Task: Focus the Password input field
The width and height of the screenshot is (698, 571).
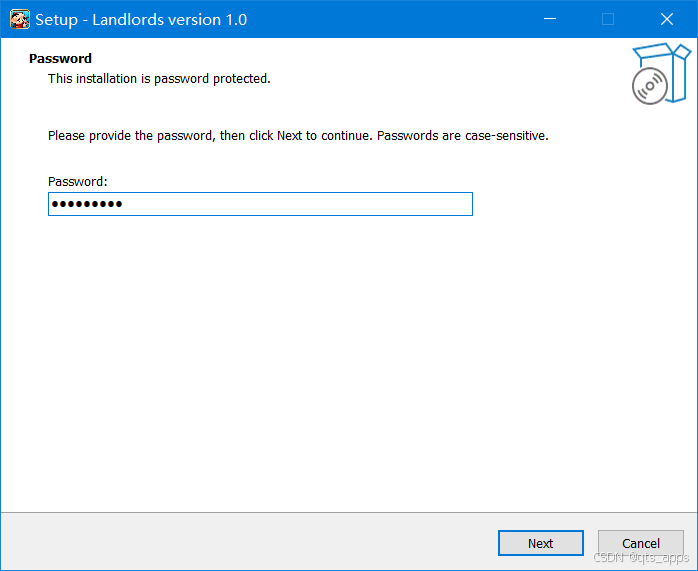Action: tap(260, 204)
